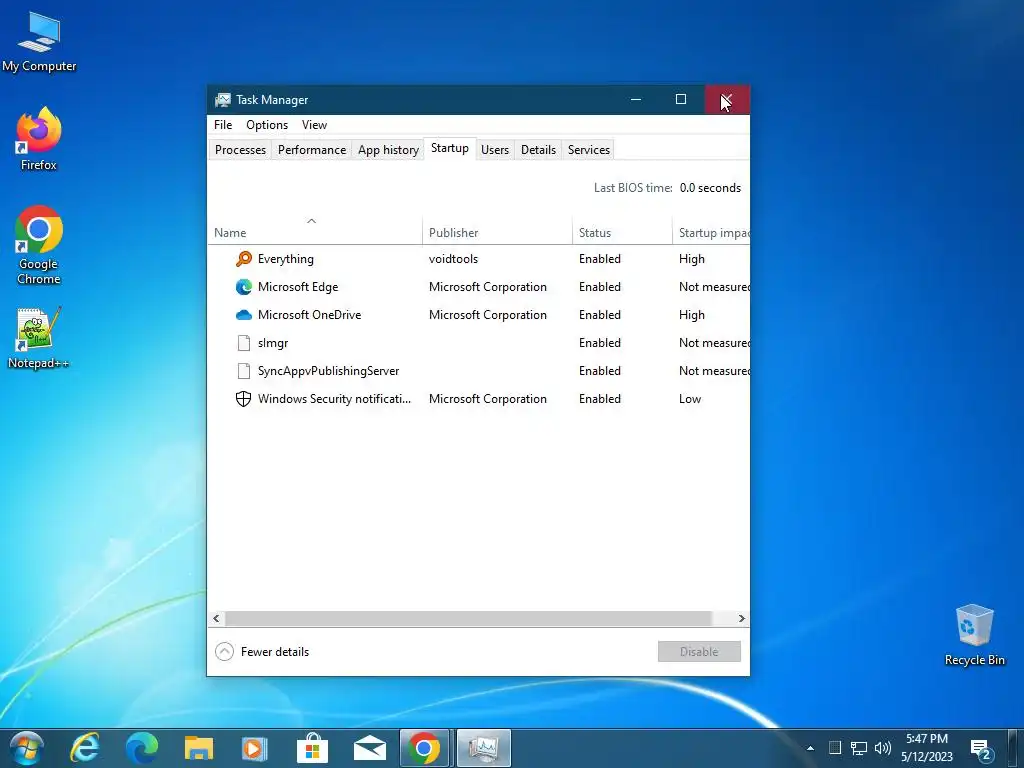Click the Task Manager title bar icon
The width and height of the screenshot is (1024, 768).
click(223, 100)
